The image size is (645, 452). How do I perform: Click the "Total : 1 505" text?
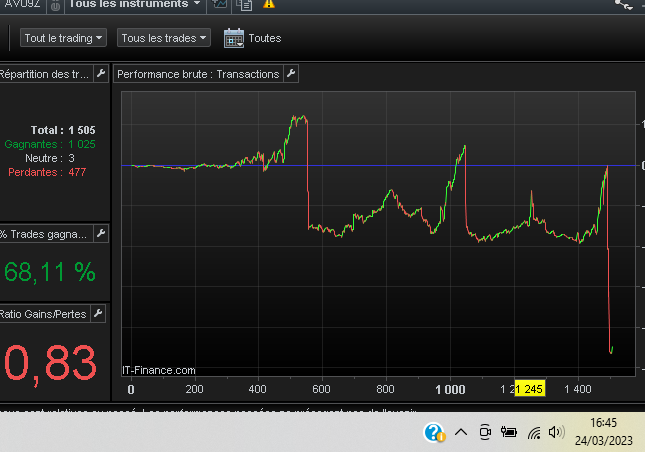(x=63, y=130)
